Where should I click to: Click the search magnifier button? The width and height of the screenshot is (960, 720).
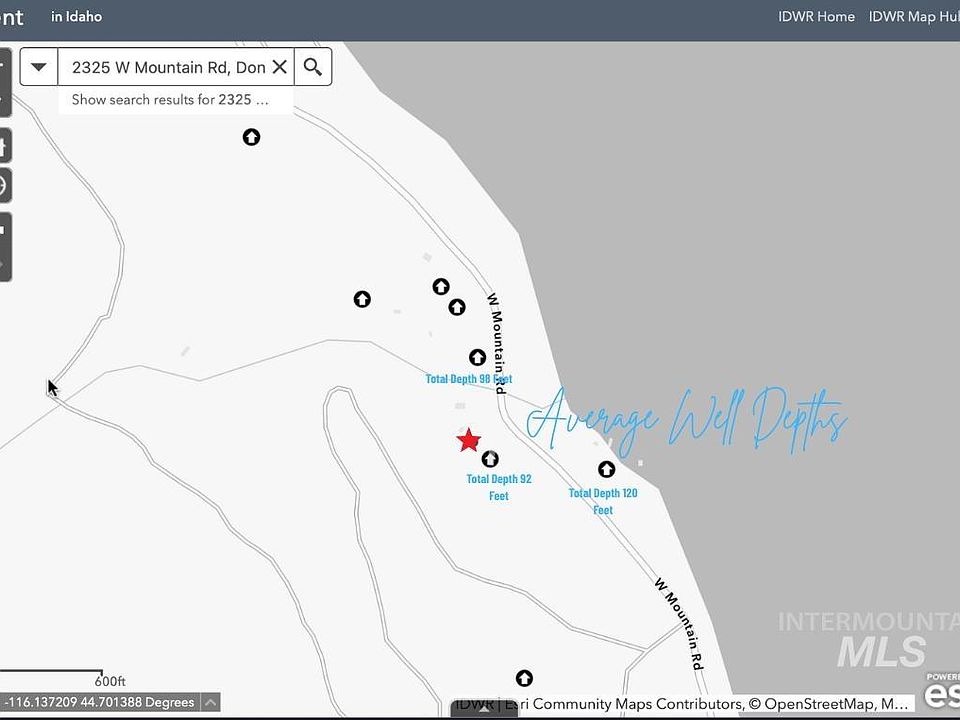[313, 67]
